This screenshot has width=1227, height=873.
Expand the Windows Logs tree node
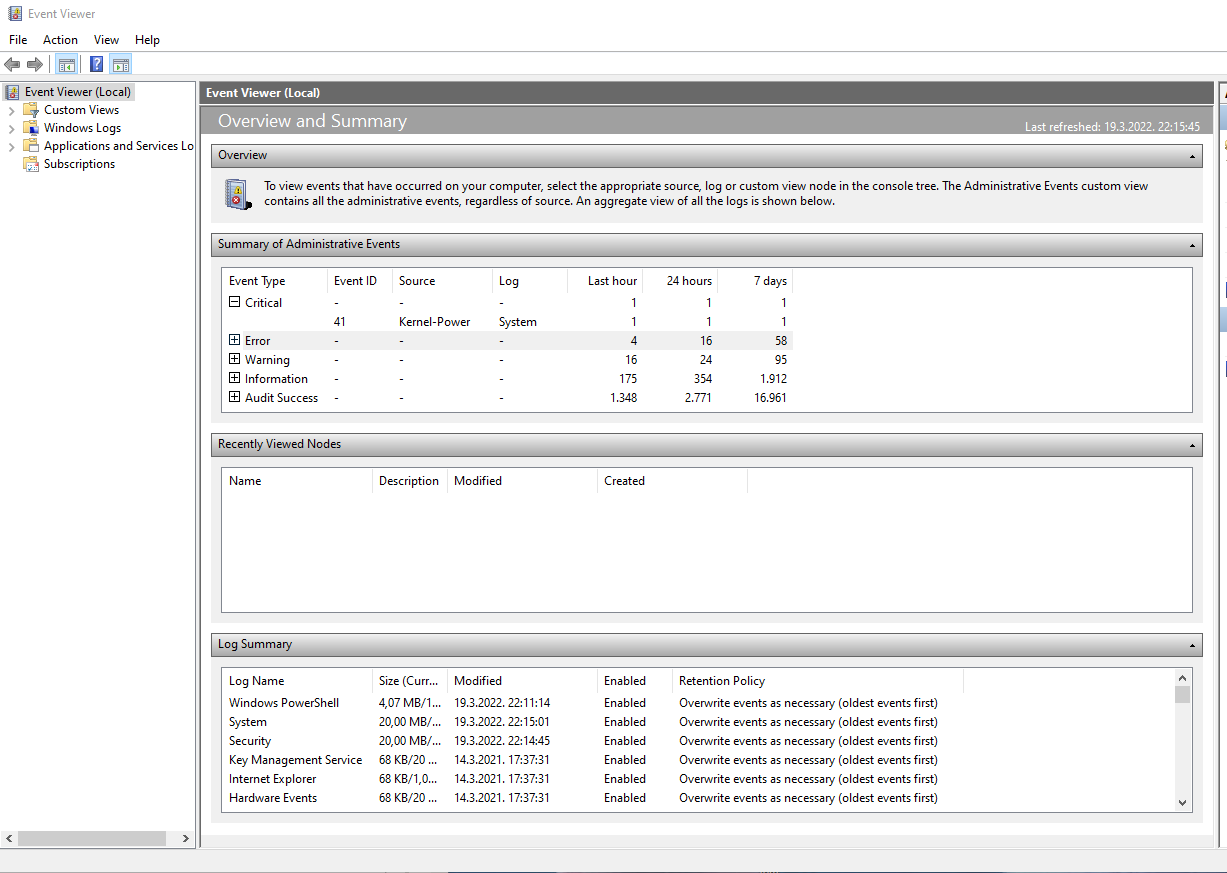11,128
